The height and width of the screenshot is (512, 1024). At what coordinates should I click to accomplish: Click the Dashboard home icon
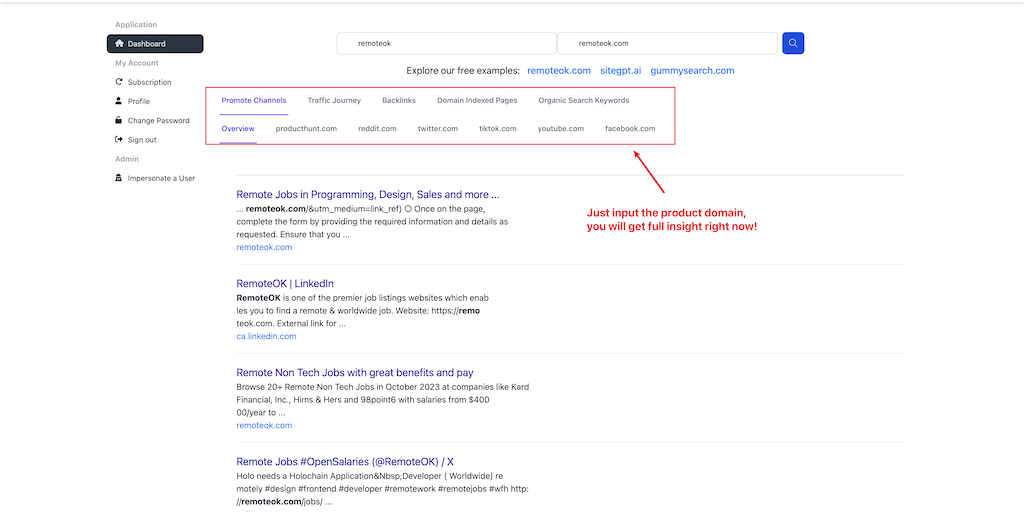[x=120, y=44]
